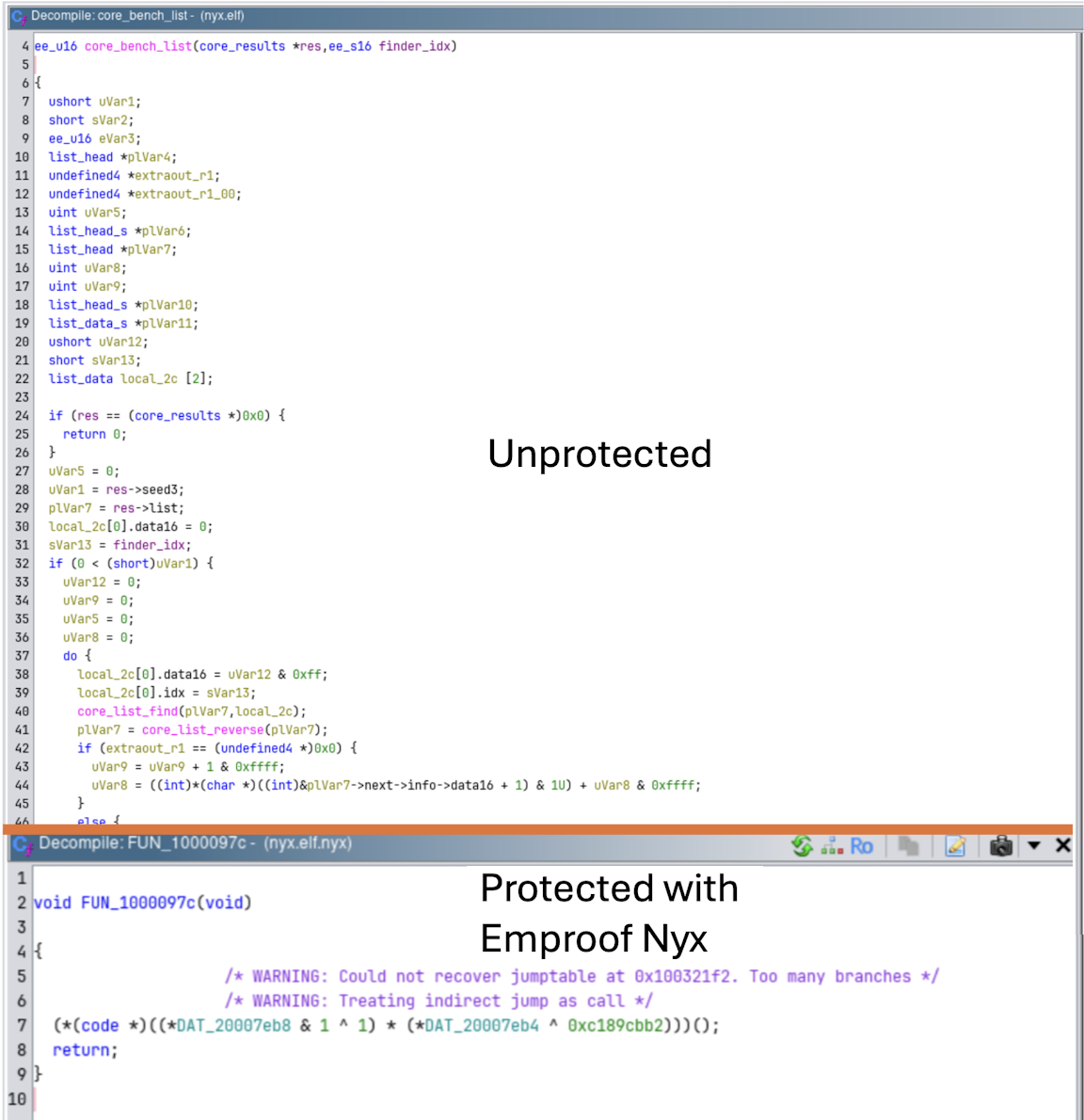Click the Ghidra icon in FUN_1000097c title bar
1084x1120 pixels.
pyautogui.click(x=21, y=845)
